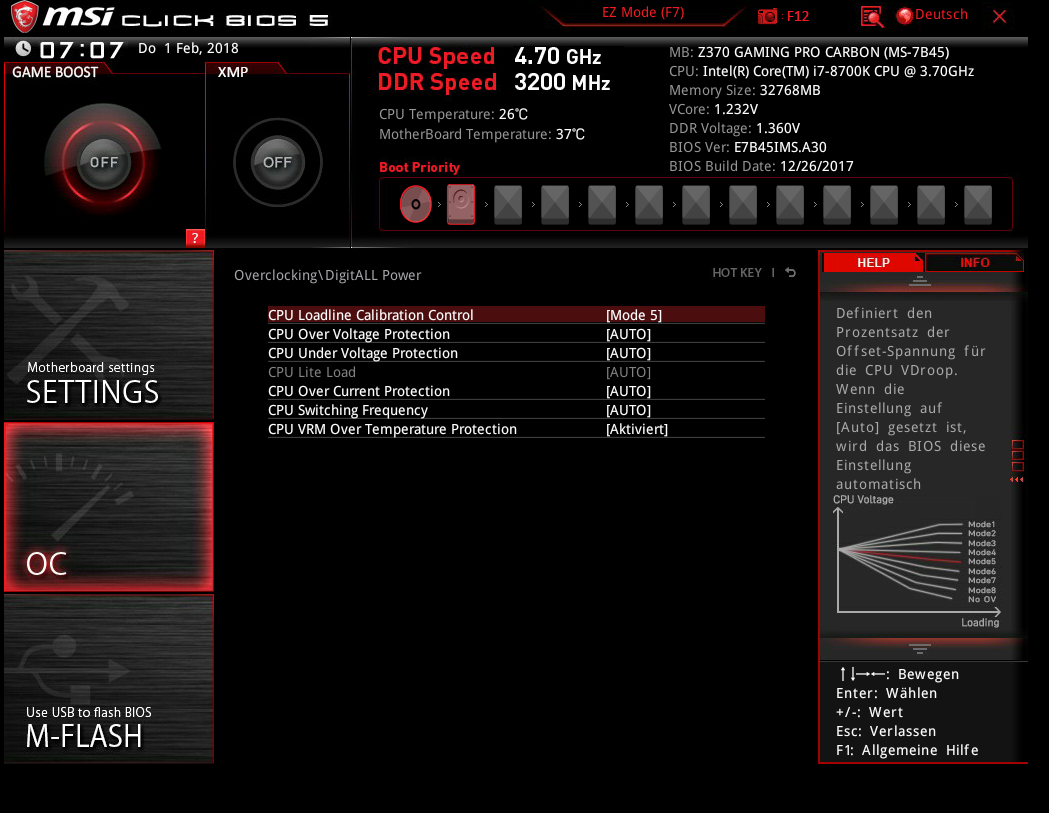Click the CPU Temperature 26°C reading
Viewport: 1049px width, 813px height.
(454, 114)
